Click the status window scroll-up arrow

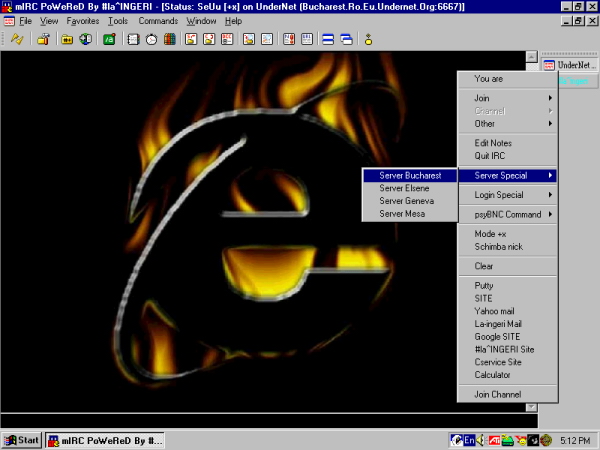pyautogui.click(x=531, y=57)
